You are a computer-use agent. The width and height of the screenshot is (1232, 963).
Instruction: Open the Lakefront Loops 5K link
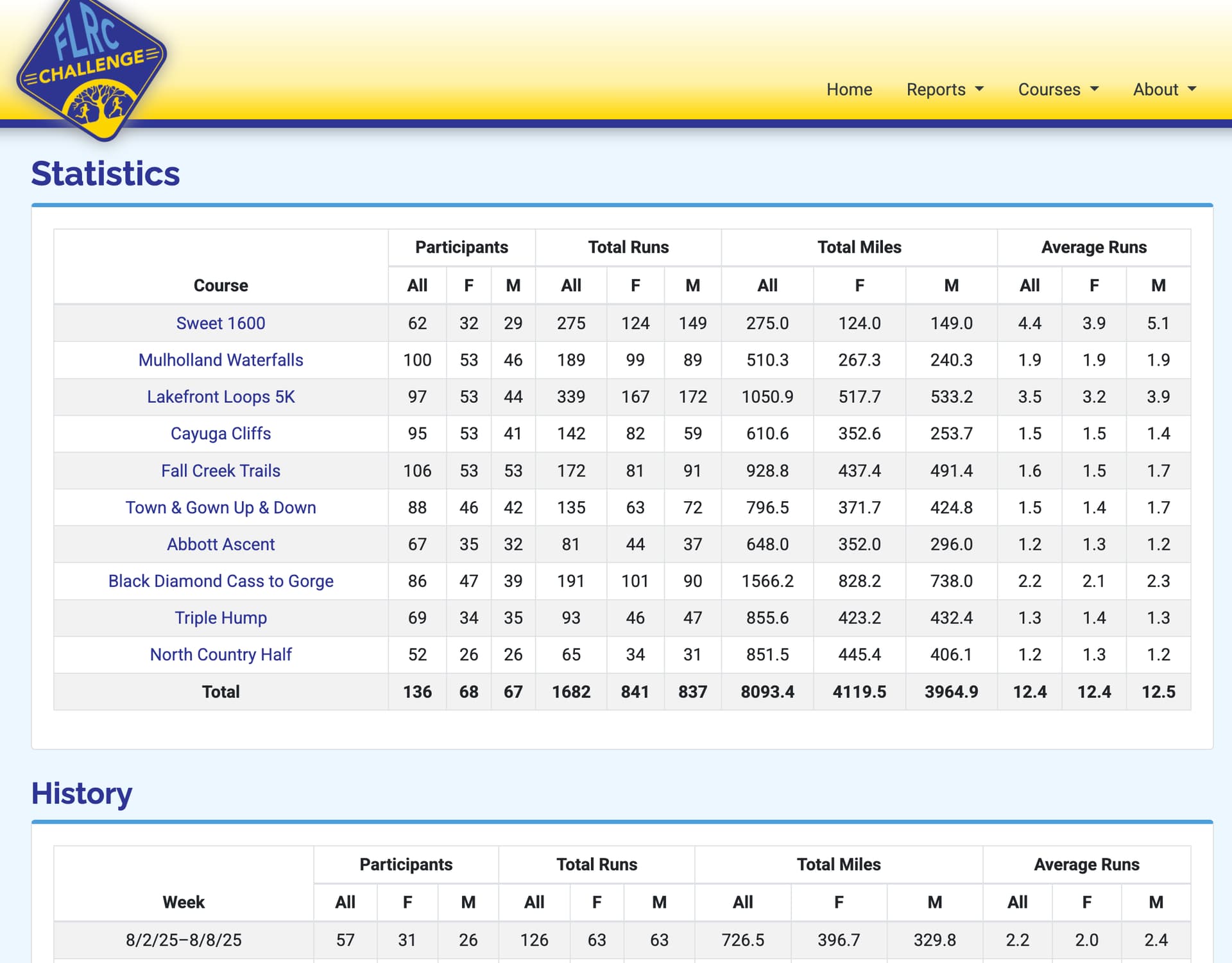[220, 396]
